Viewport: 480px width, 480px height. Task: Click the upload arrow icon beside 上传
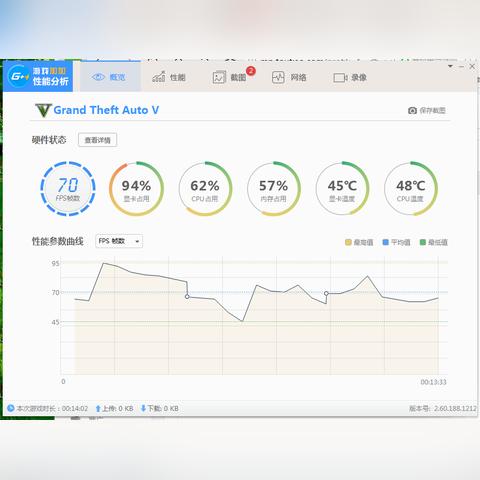(x=98, y=408)
